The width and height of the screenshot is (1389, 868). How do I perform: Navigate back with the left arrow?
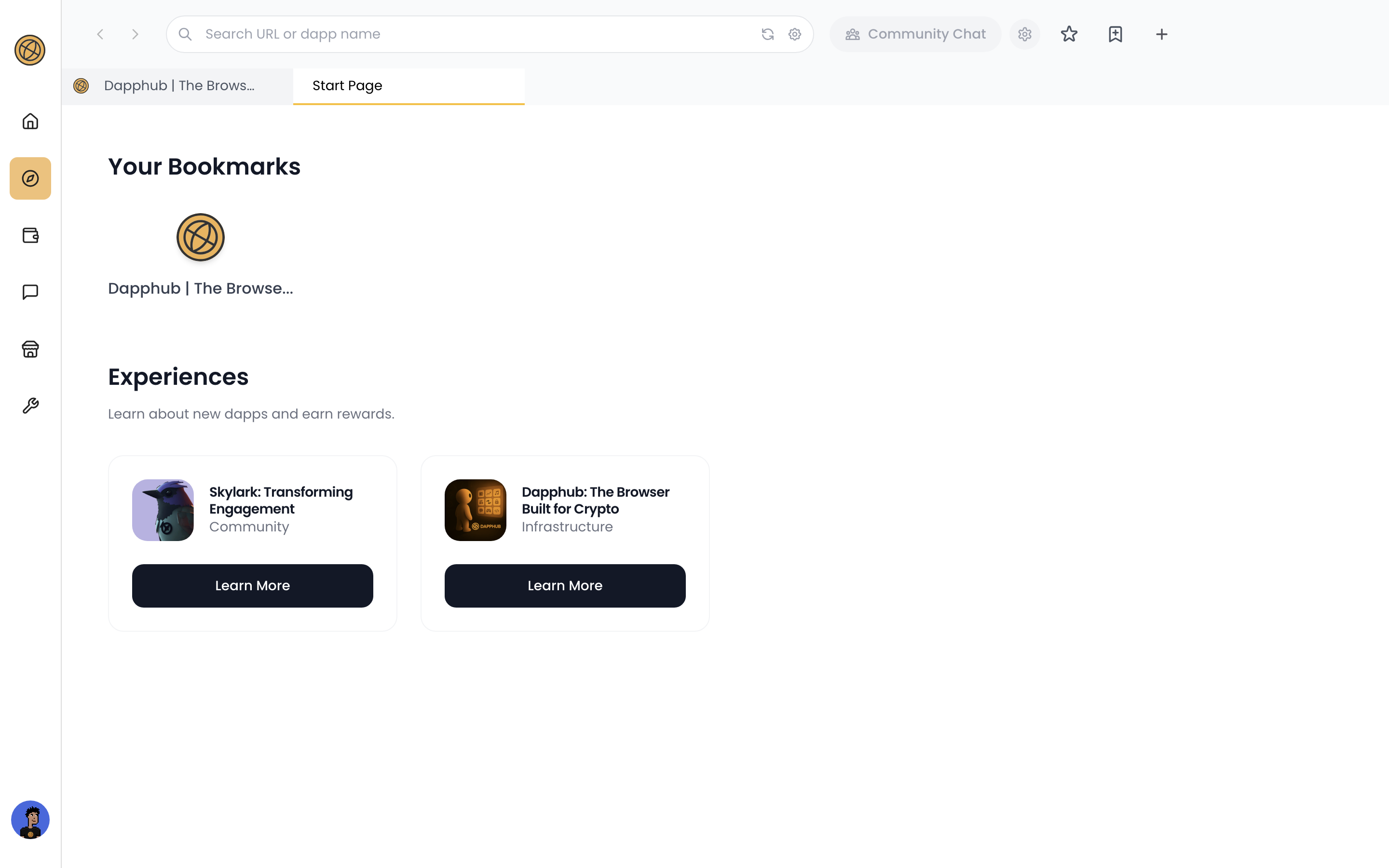coord(100,34)
